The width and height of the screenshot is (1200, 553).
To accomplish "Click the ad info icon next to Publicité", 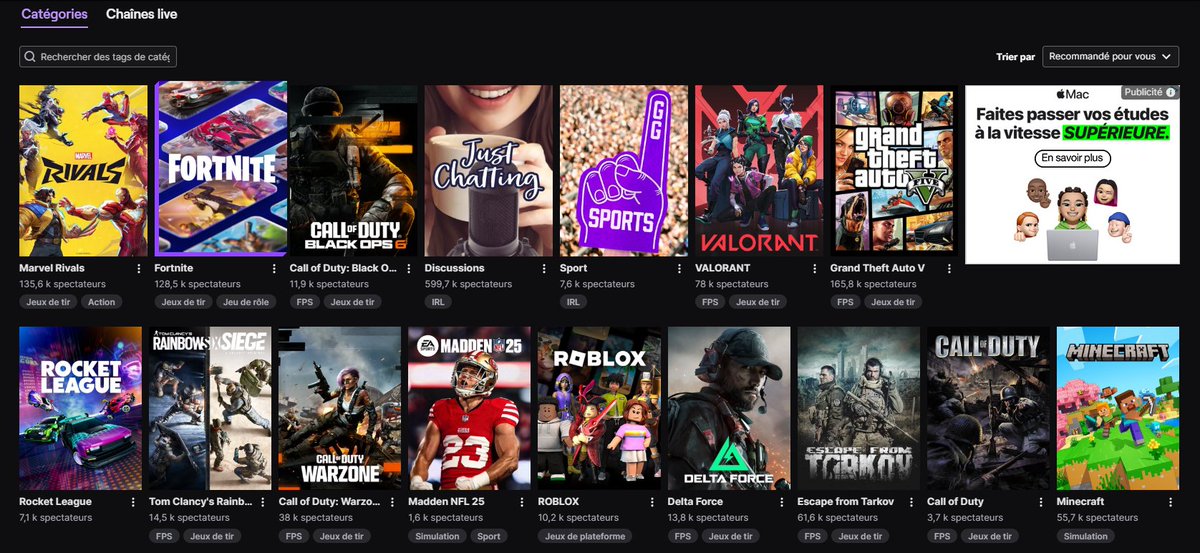I will point(1171,92).
